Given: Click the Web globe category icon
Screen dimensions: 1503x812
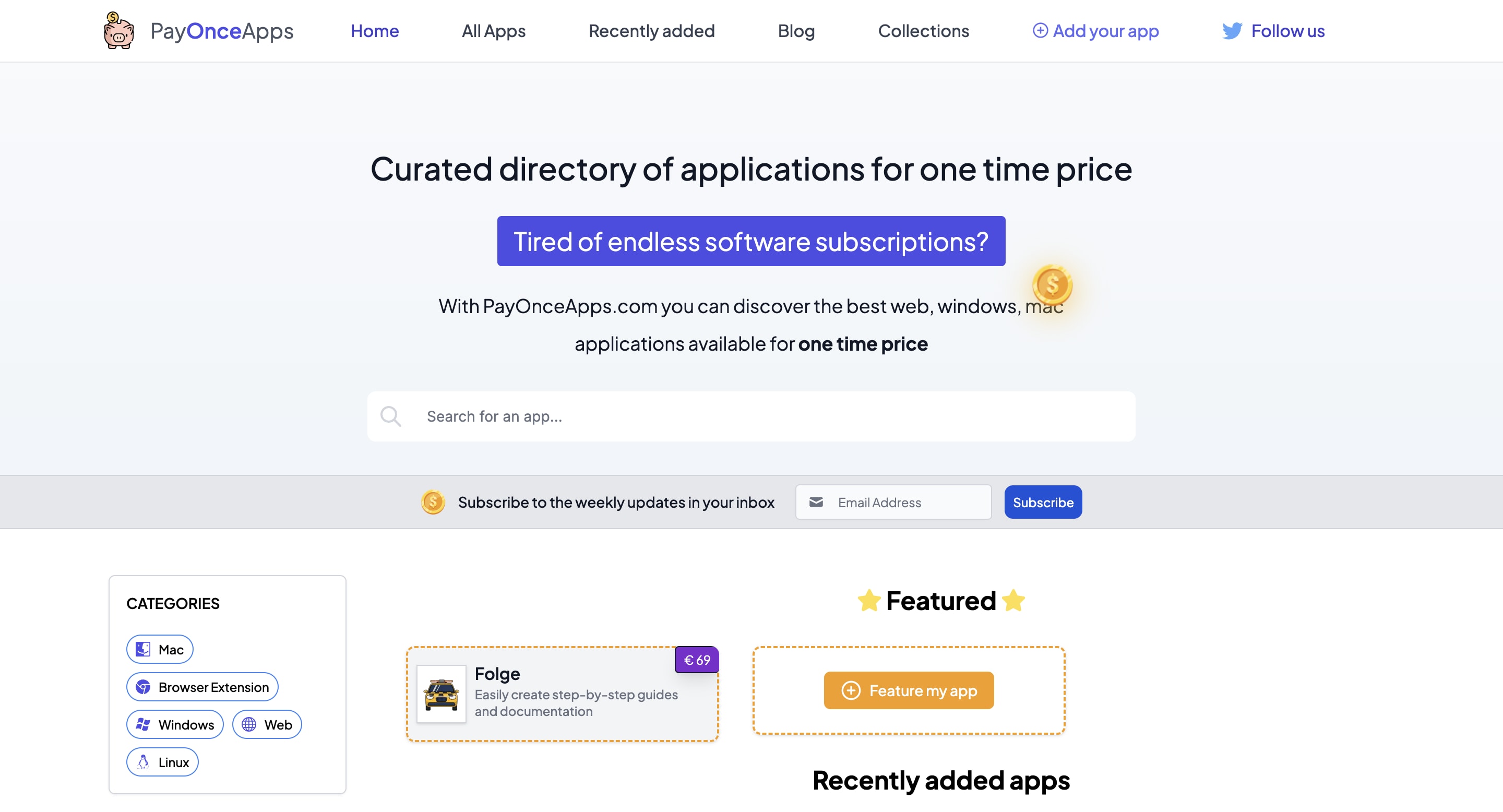Looking at the screenshot, I should pos(248,724).
